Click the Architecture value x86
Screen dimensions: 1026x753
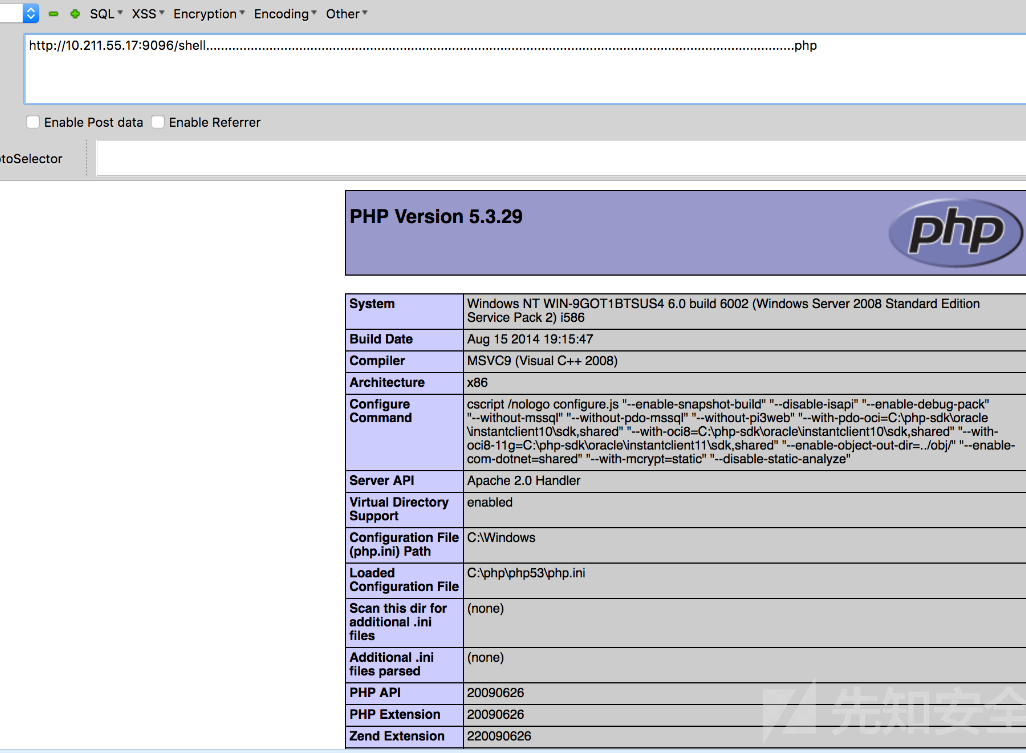coord(477,382)
